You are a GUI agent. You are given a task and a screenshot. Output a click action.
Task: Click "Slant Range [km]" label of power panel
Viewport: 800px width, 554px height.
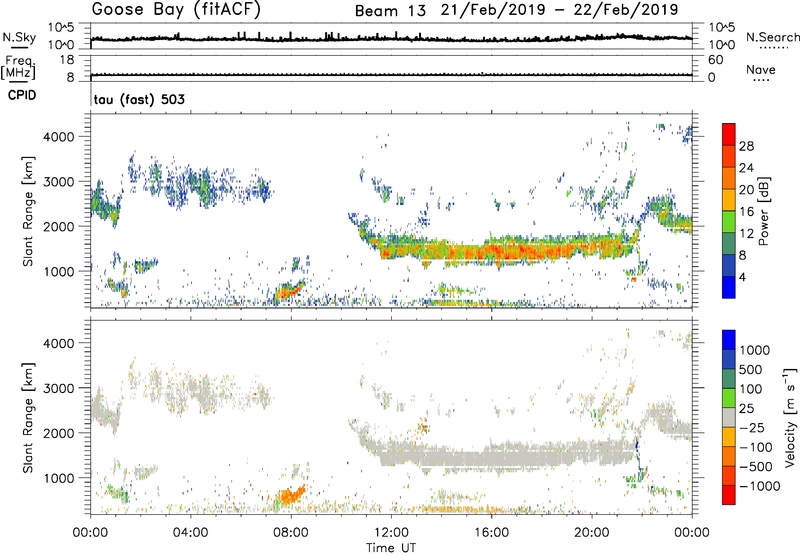(27, 211)
